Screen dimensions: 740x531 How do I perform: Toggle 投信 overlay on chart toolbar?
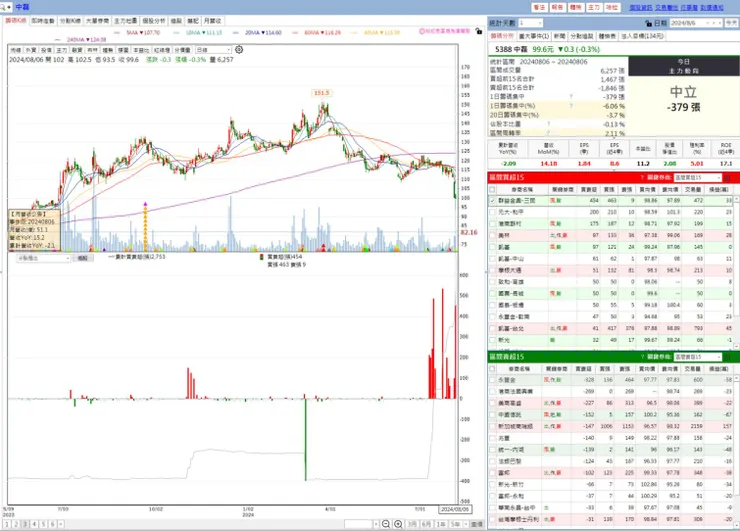[x=46, y=50]
